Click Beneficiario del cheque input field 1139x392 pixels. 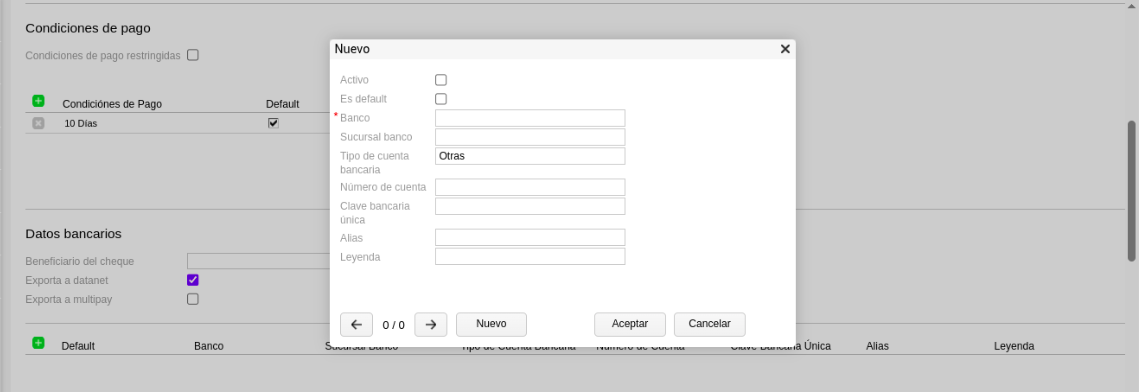click(x=259, y=261)
